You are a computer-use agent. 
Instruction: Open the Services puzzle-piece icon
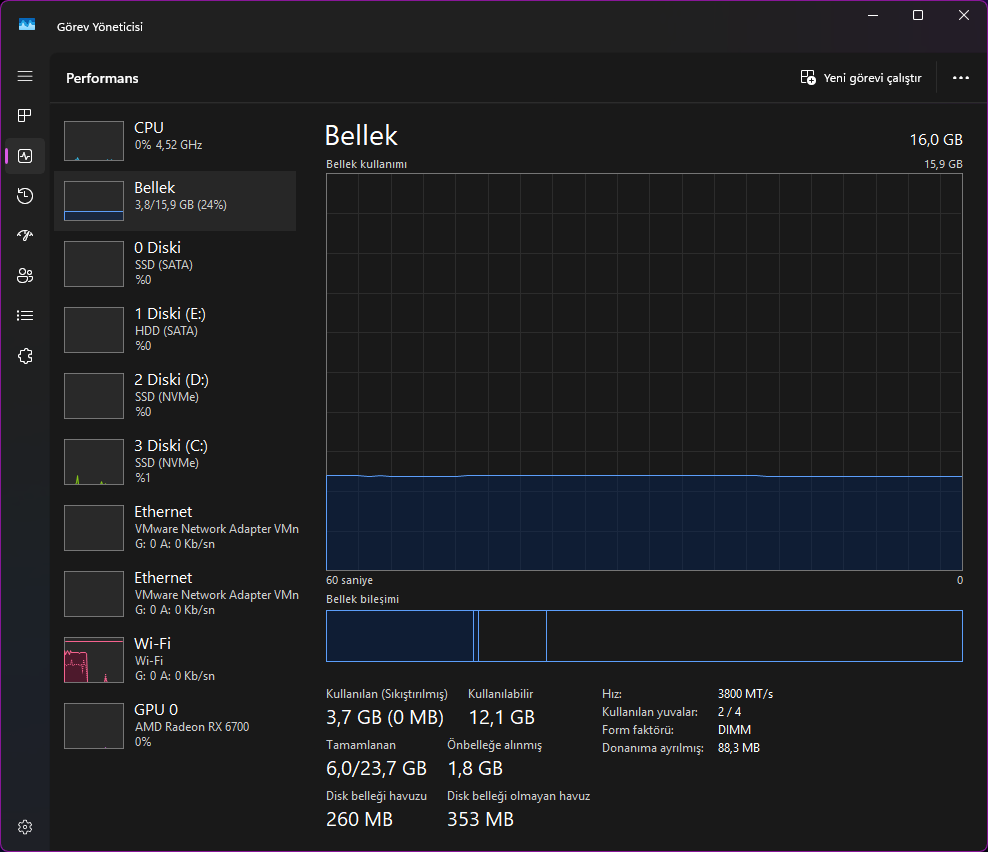tap(25, 356)
